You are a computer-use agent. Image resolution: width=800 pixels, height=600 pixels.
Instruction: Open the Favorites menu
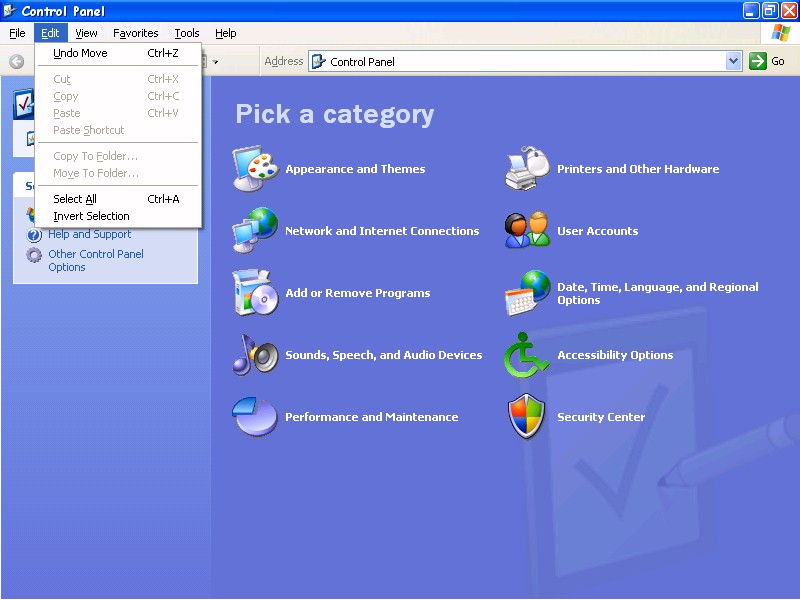136,33
